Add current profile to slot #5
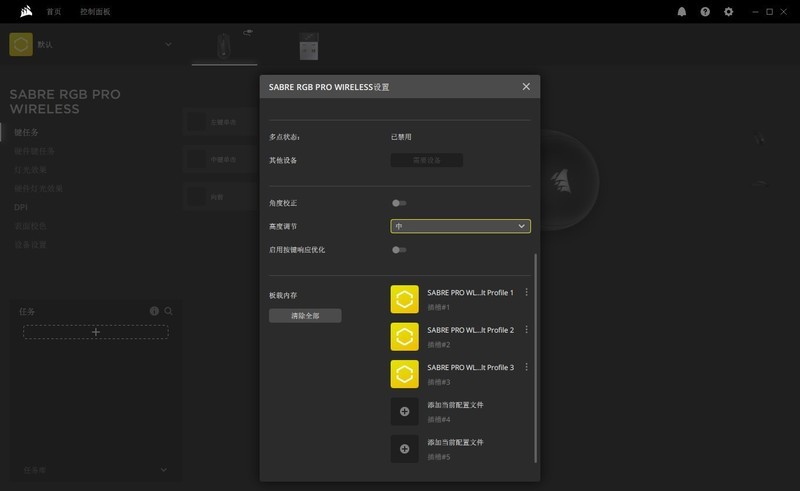The height and width of the screenshot is (491, 800). pyautogui.click(x=405, y=449)
